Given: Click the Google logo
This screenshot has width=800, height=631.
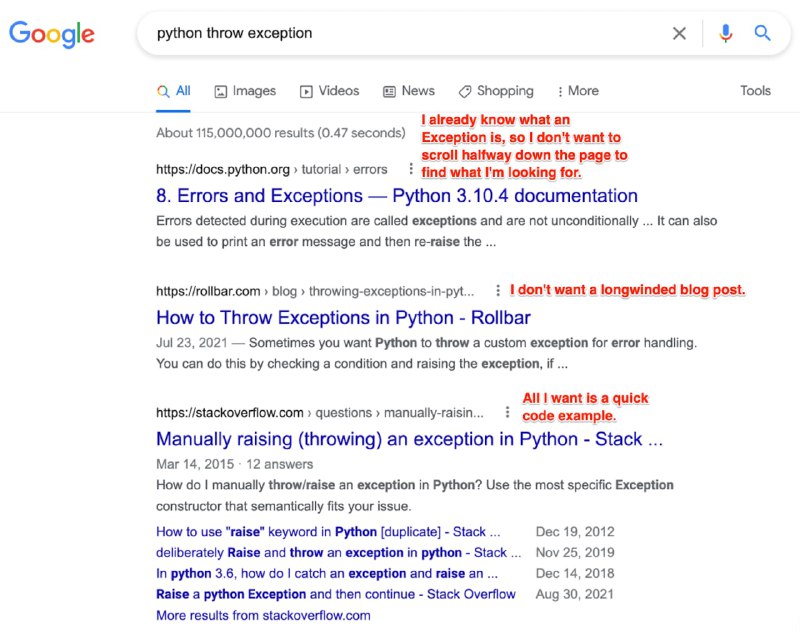Looking at the screenshot, I should click(52, 34).
